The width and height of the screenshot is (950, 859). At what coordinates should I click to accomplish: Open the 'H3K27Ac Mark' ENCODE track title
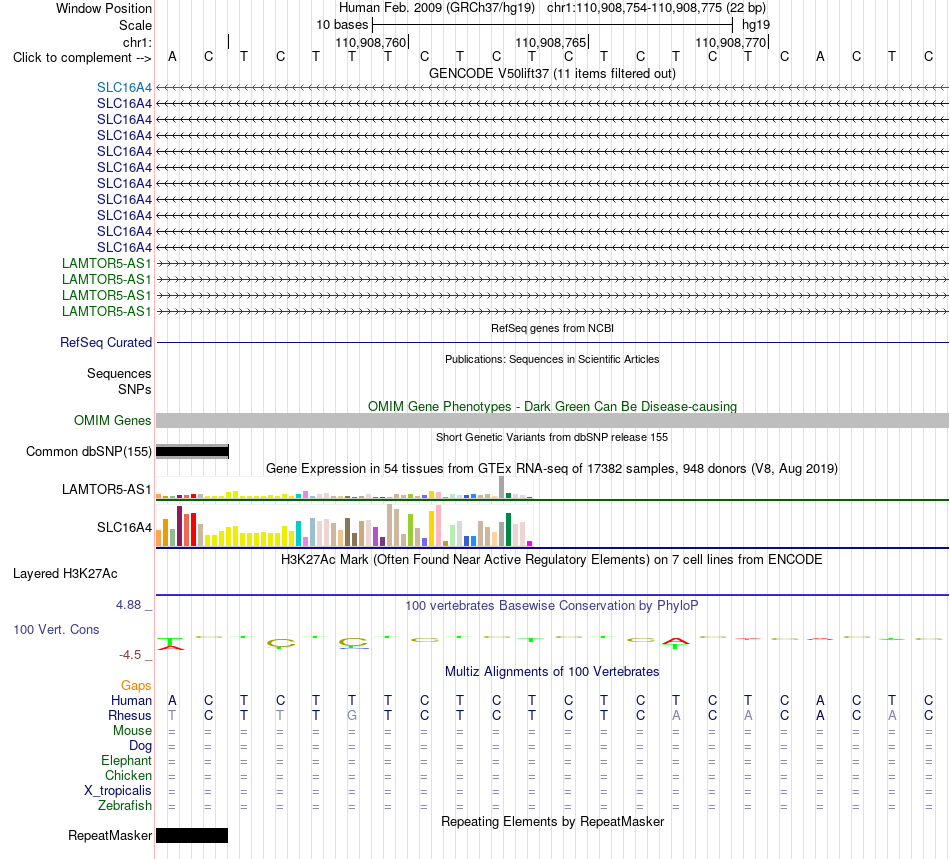click(552, 559)
